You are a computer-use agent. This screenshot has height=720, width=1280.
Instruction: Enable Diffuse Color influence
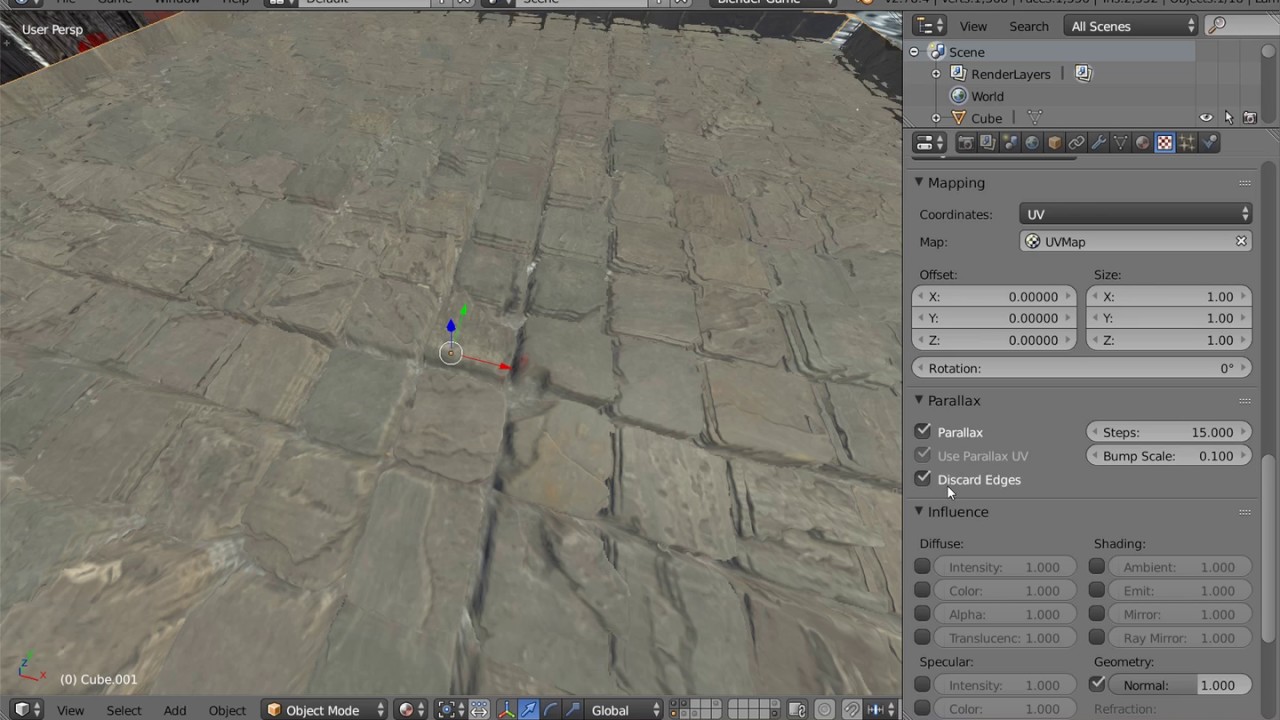[x=922, y=590]
